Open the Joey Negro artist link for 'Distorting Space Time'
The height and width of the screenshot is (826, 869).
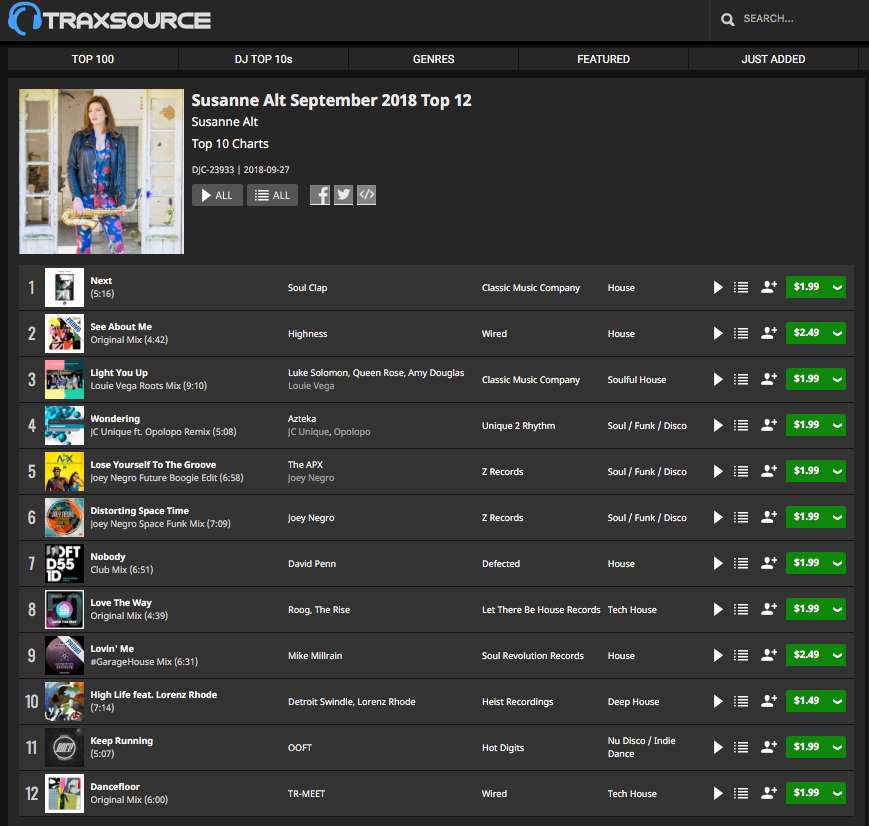[x=311, y=518]
